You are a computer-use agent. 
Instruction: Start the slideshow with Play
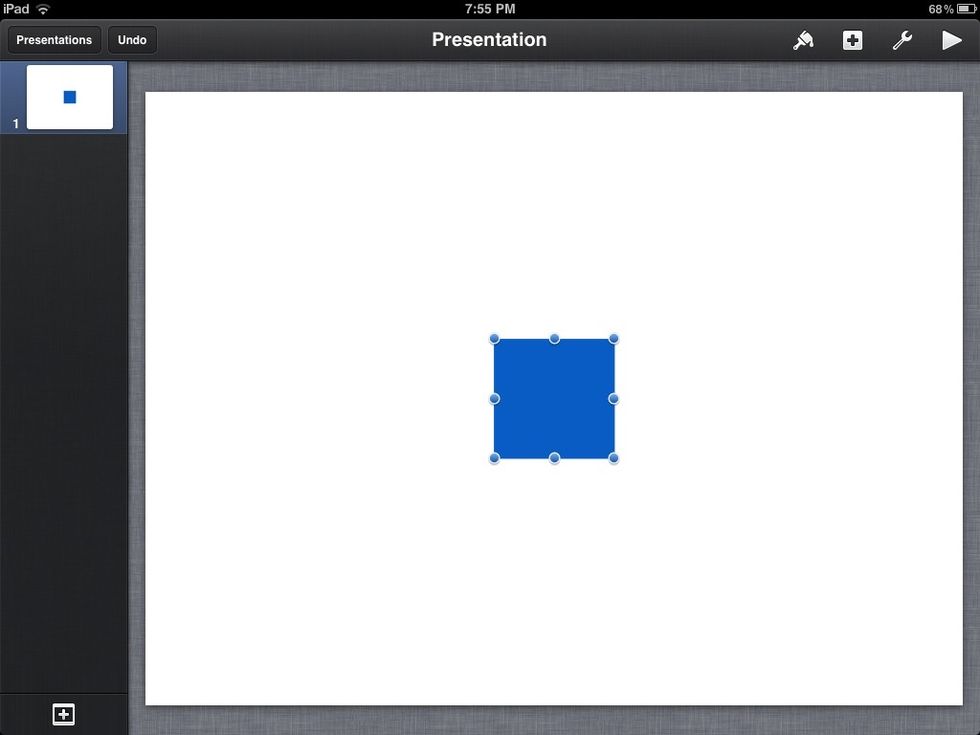point(951,40)
